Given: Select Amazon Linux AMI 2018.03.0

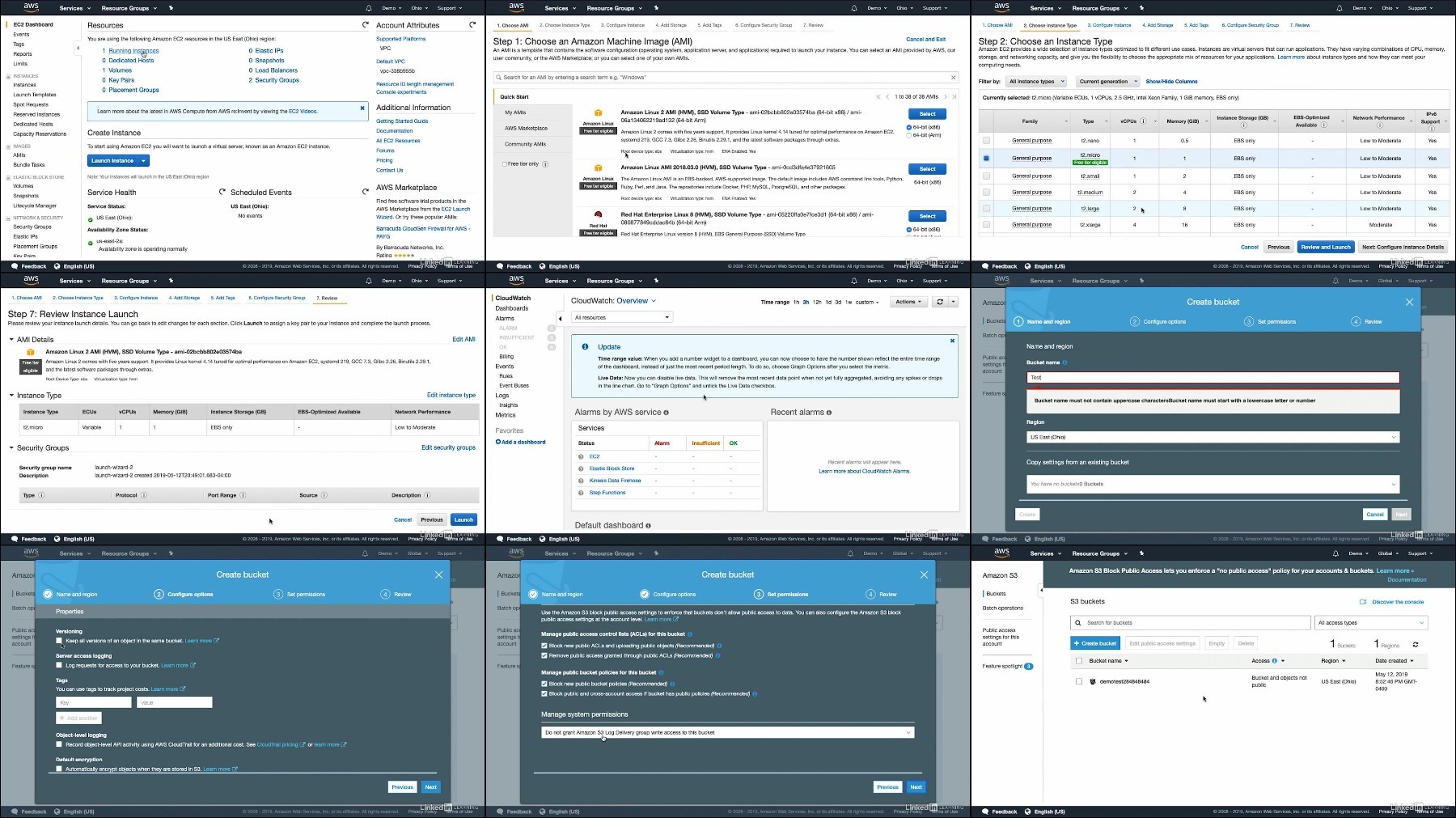Looking at the screenshot, I should tap(927, 169).
